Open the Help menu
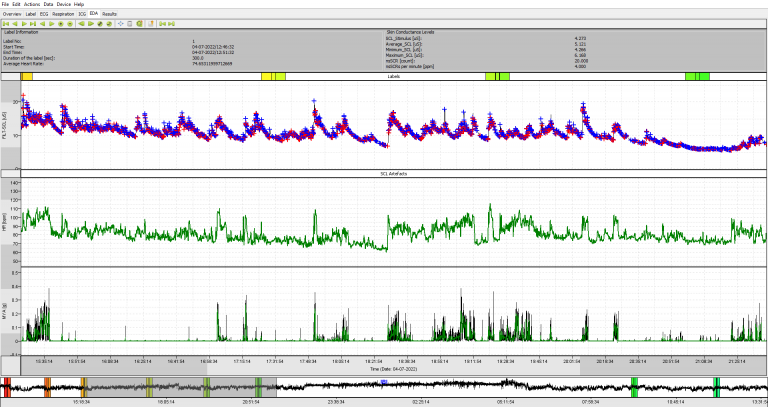 point(79,4)
